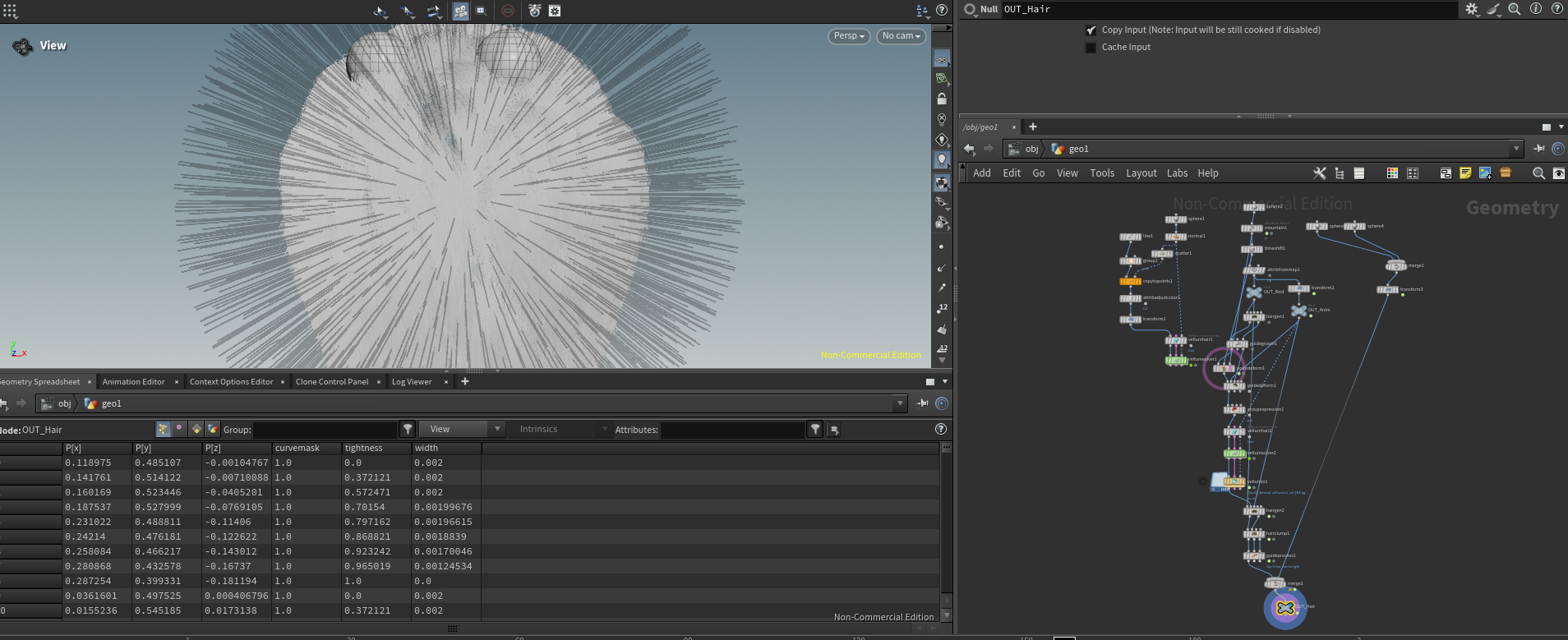
Task: Click the parameter pane help question icon
Action: coord(1556,9)
